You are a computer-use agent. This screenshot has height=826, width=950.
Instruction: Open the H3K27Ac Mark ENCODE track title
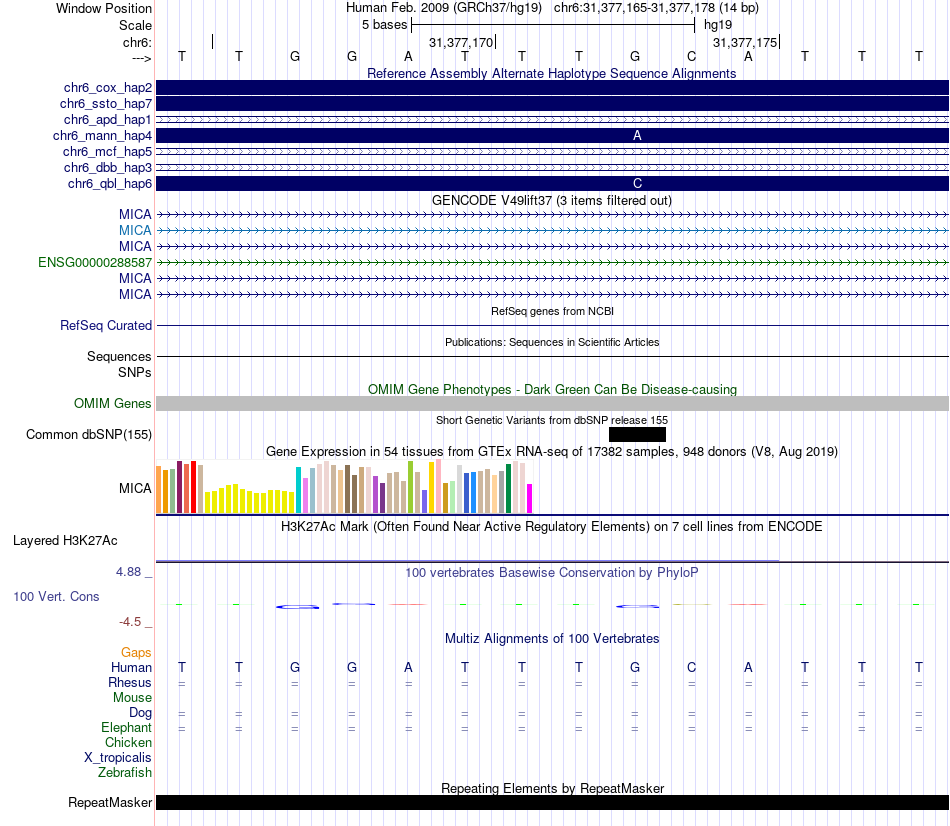click(552, 527)
